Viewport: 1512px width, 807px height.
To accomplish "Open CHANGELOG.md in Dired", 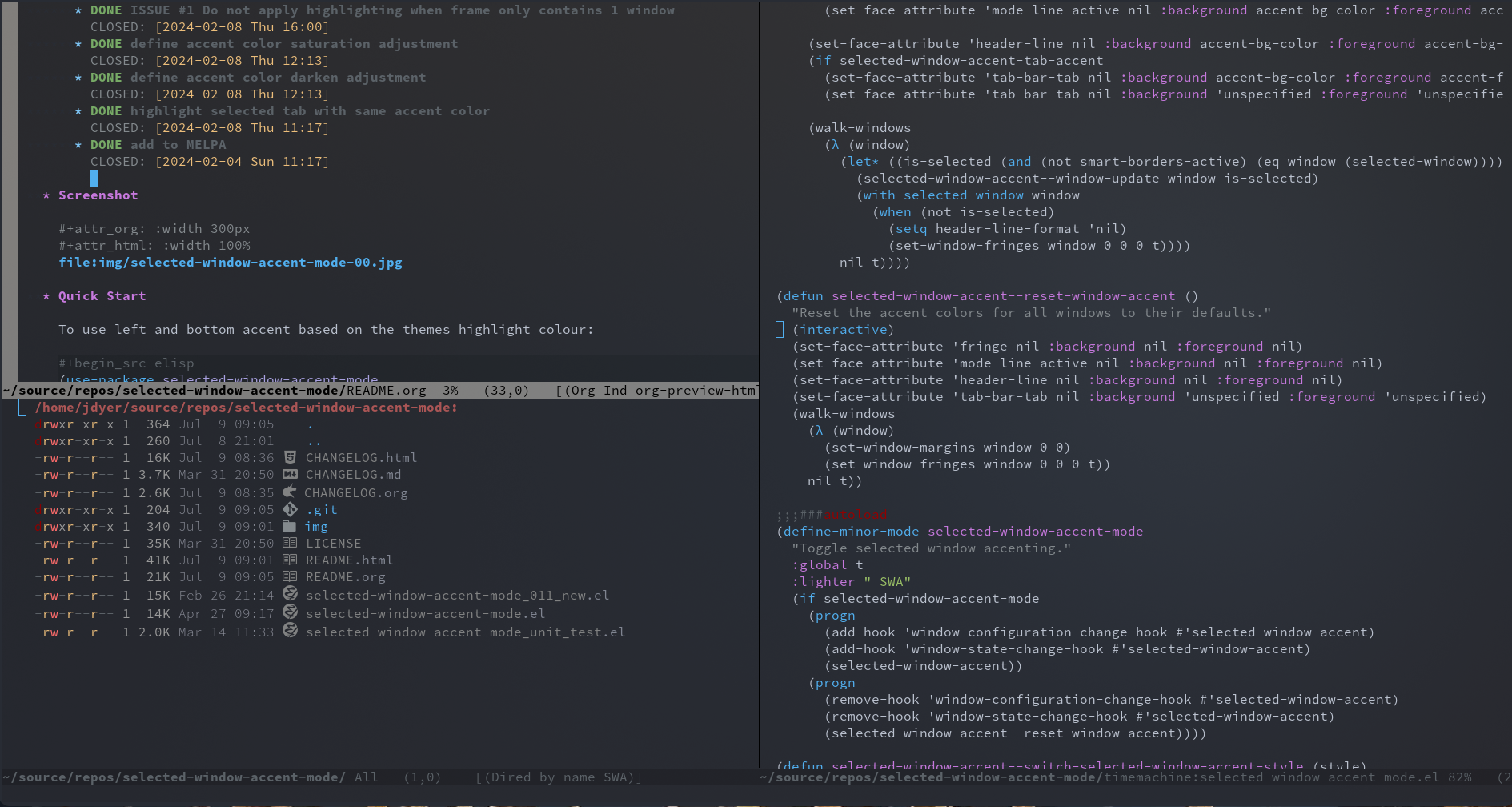I will click(353, 475).
